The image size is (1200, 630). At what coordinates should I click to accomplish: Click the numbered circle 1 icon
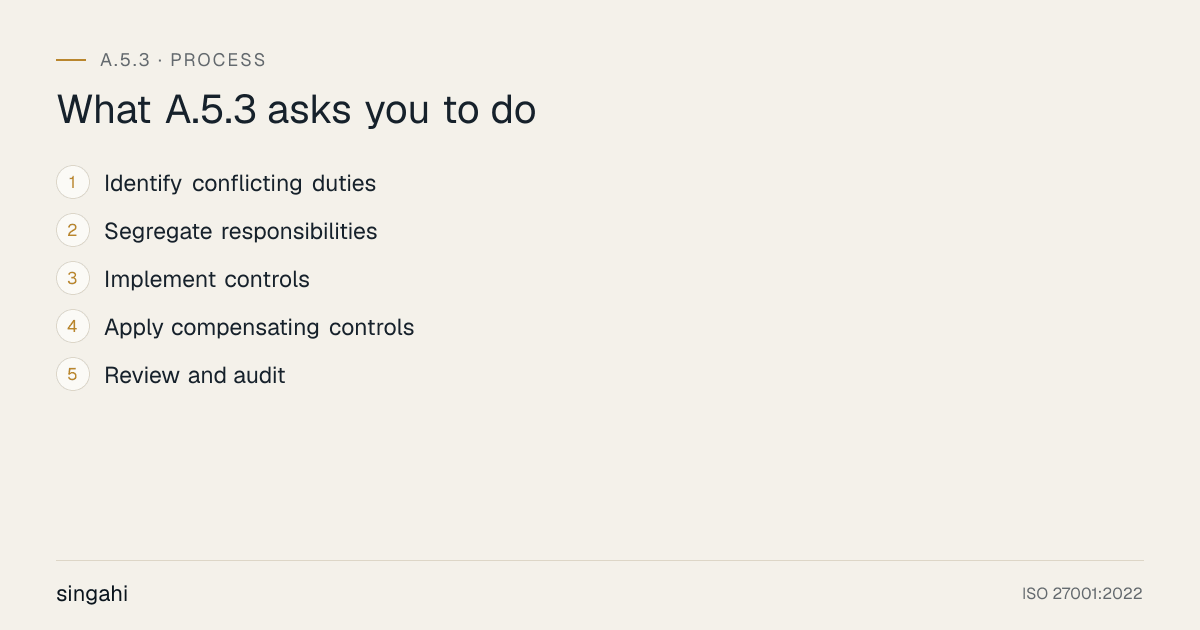click(x=73, y=183)
